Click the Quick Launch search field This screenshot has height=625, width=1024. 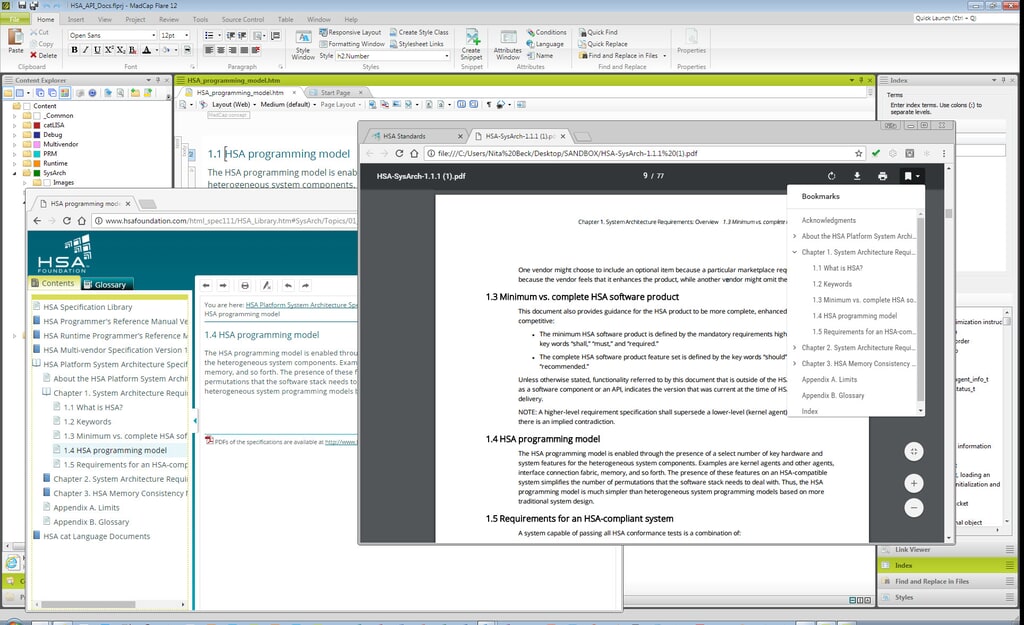(965, 18)
